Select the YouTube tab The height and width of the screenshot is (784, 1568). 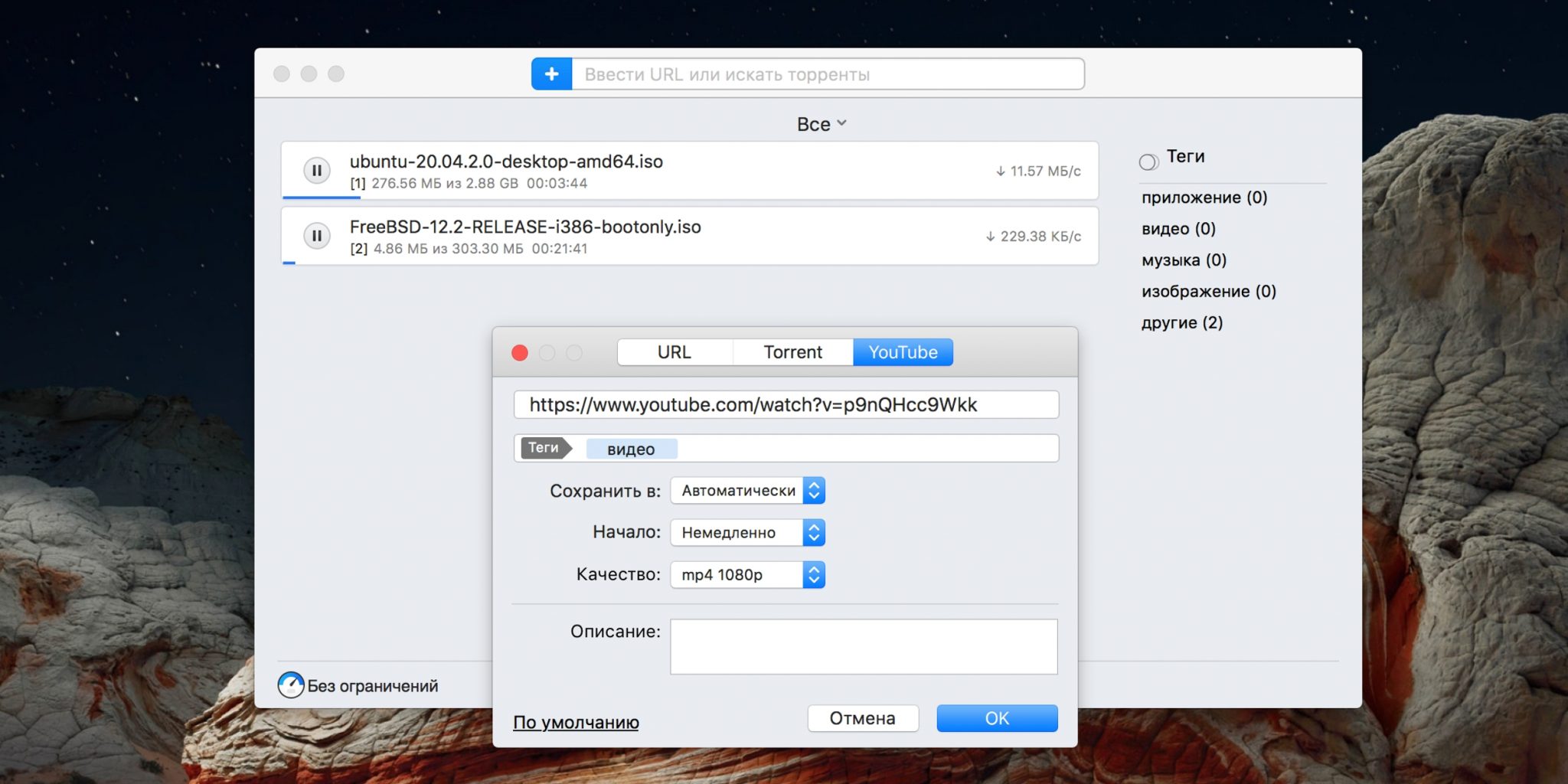pyautogui.click(x=903, y=352)
